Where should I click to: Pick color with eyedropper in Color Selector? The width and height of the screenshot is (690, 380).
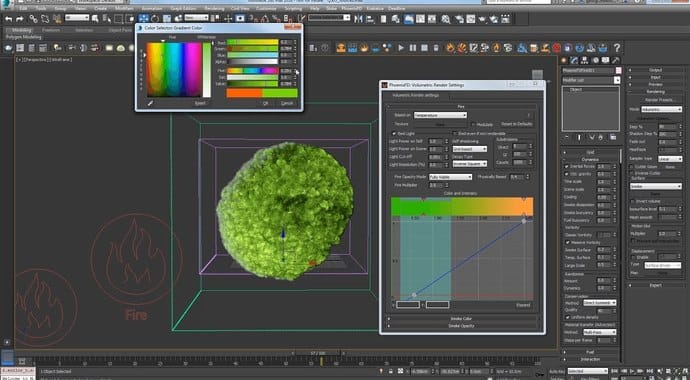click(x=150, y=103)
